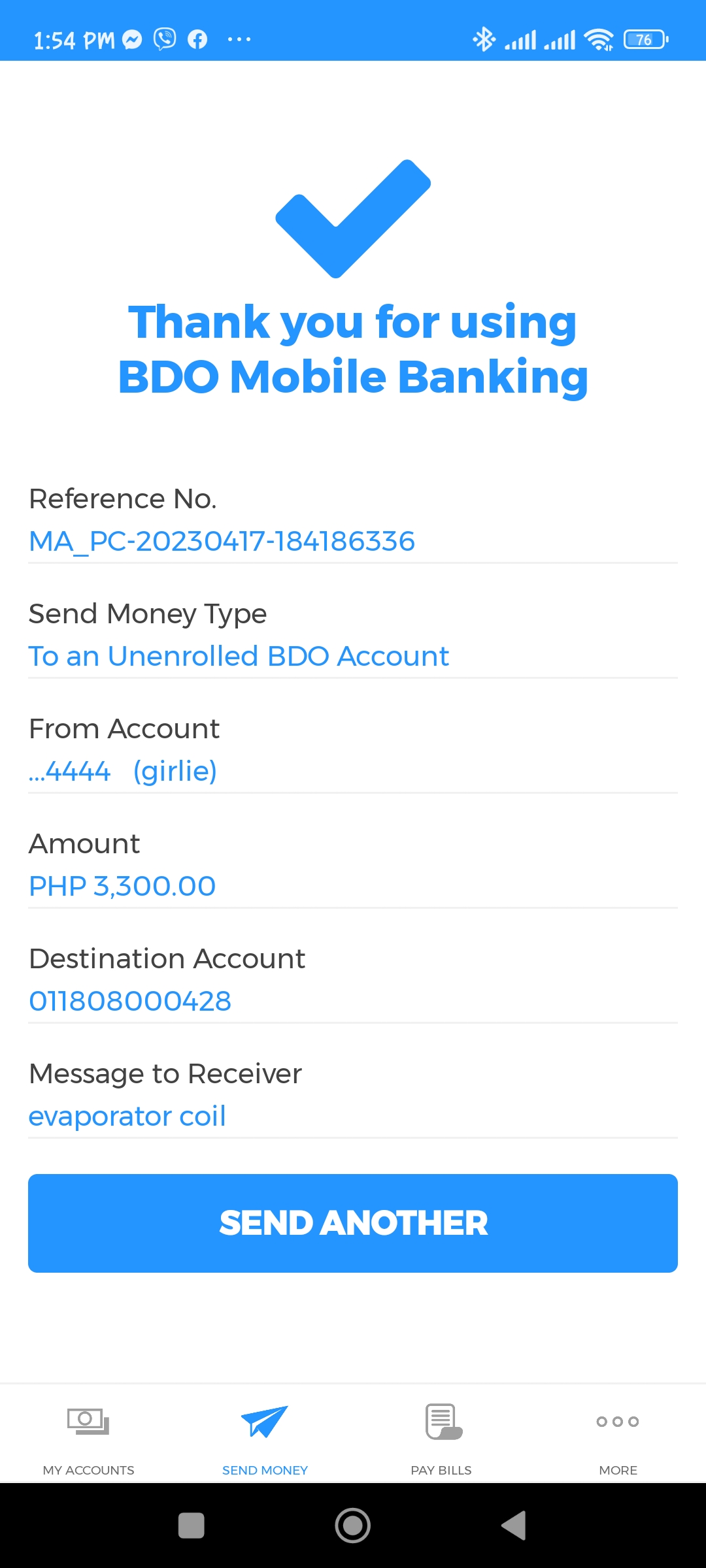Tap the three-dot notification overflow in status bar
The width and height of the screenshot is (706, 1568).
click(x=239, y=40)
